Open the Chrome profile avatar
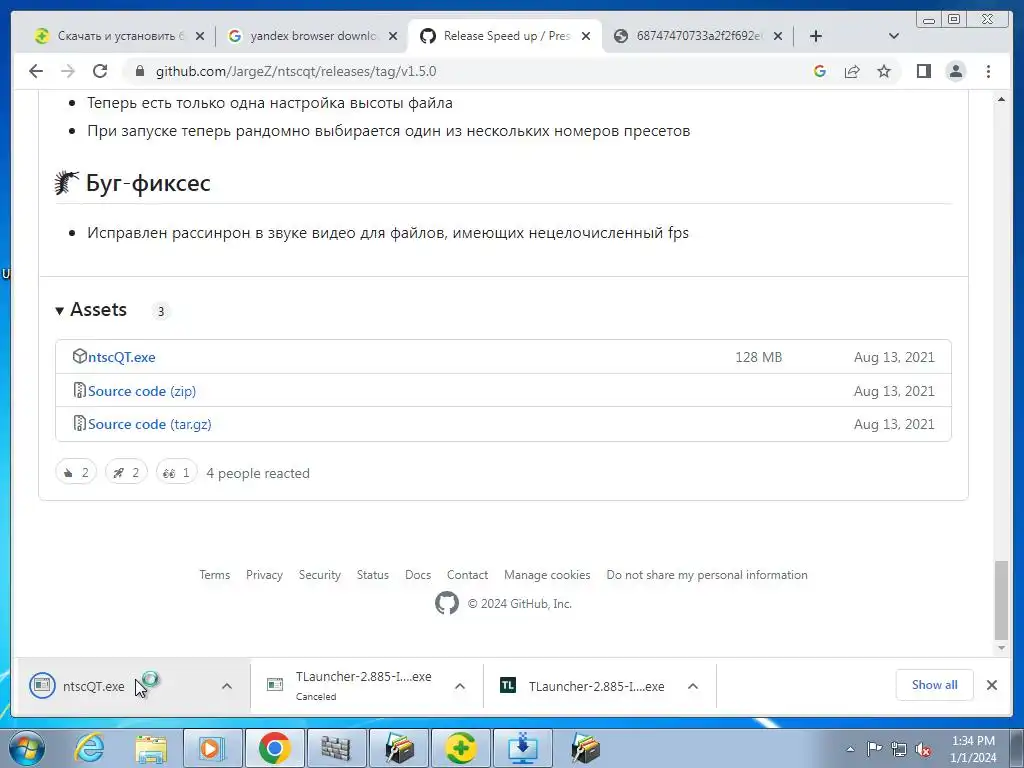Viewport: 1024px width, 768px height. (x=955, y=71)
